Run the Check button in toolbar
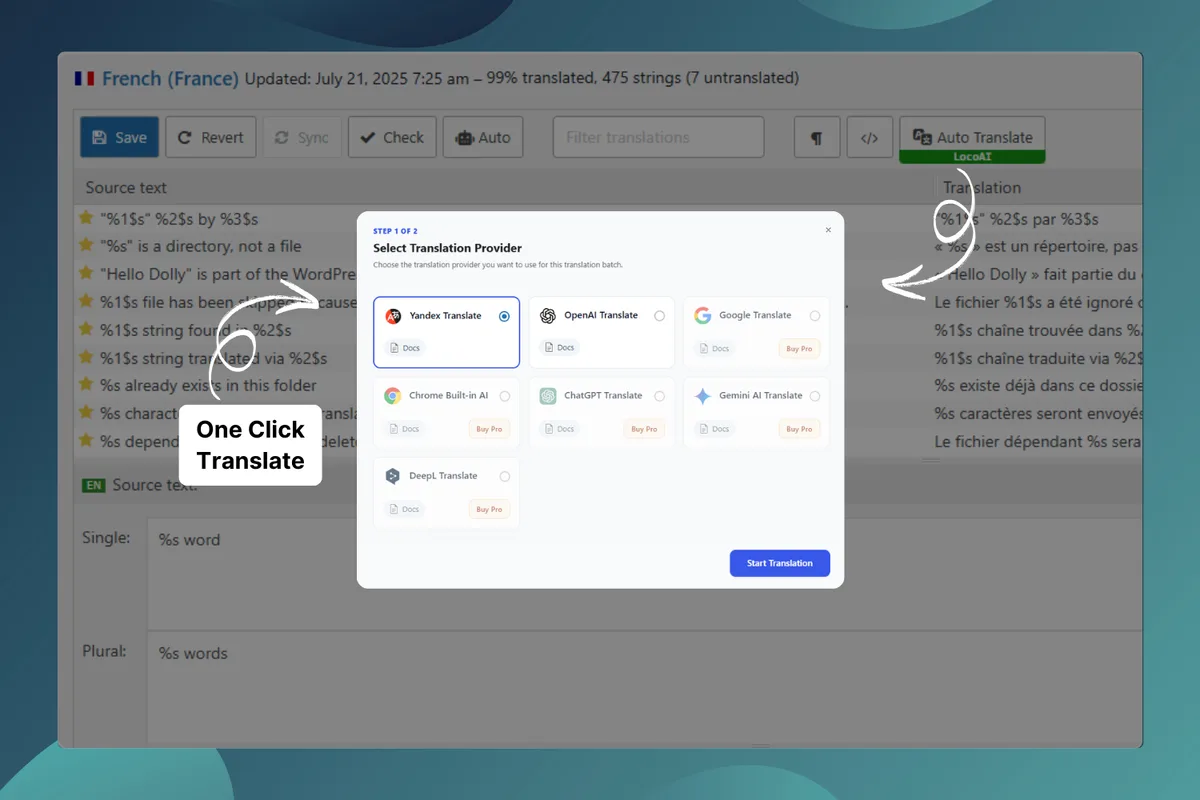The height and width of the screenshot is (800, 1200). [x=392, y=137]
